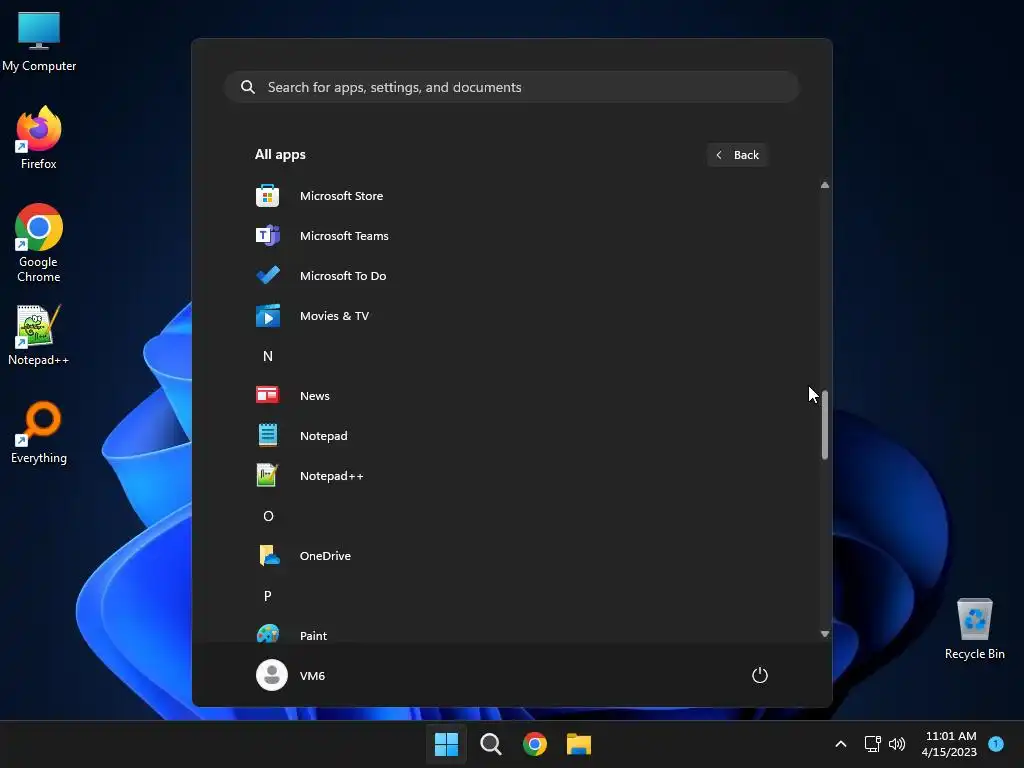Click the search magnifier icon in Start menu
The height and width of the screenshot is (768, 1024).
point(248,87)
